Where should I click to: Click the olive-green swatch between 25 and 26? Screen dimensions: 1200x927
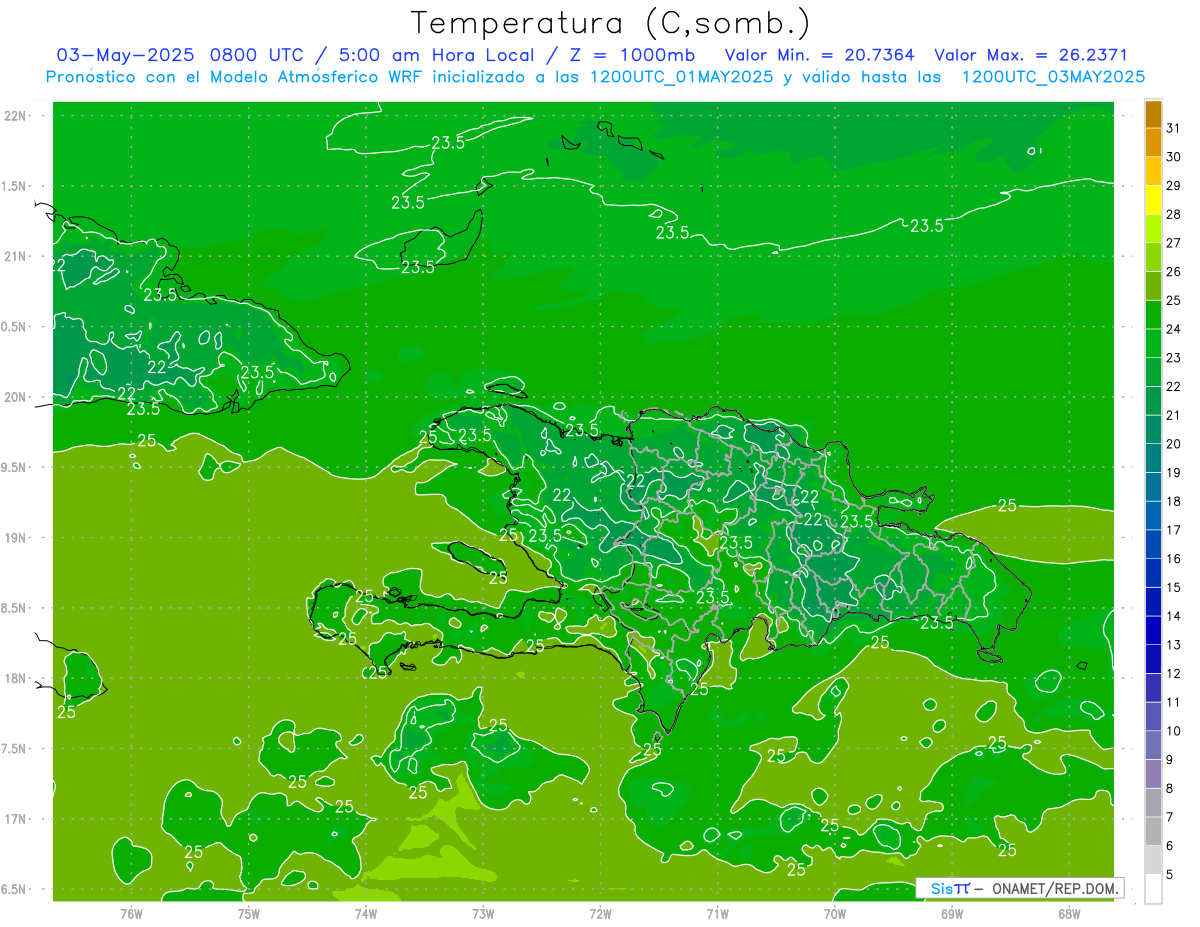1153,286
